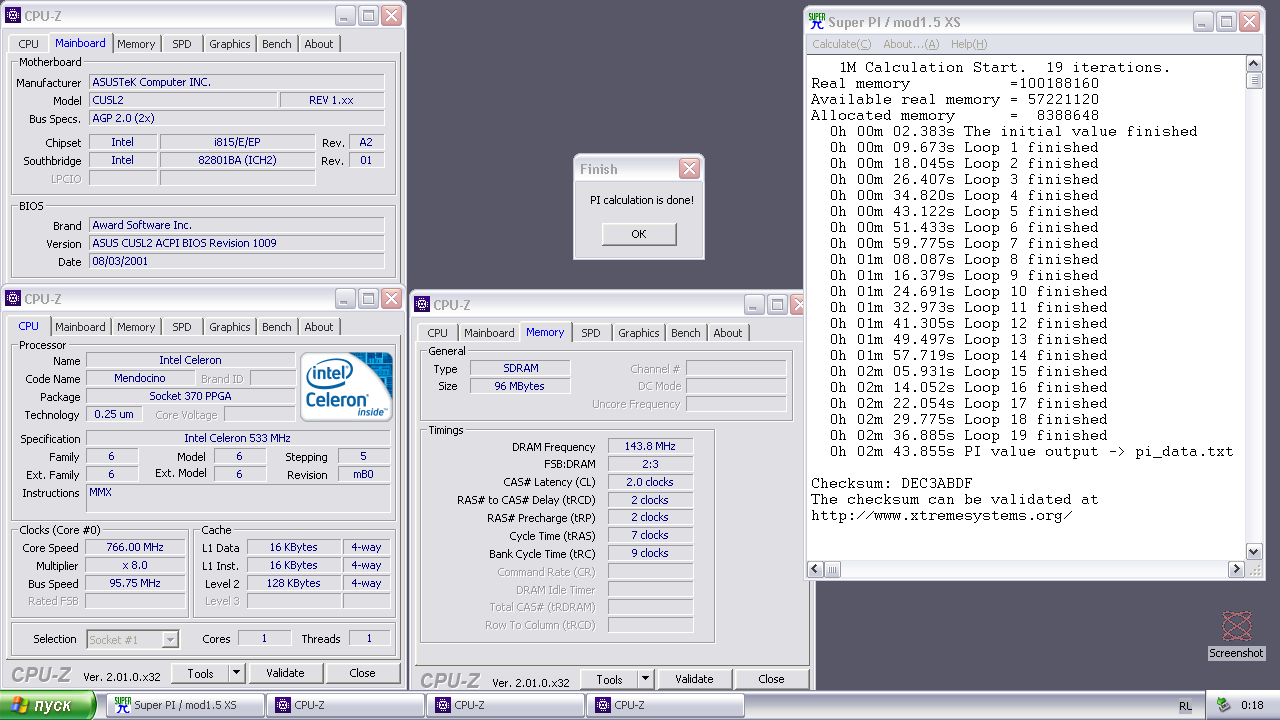The width and height of the screenshot is (1280, 720).
Task: Click the Specification Intel Celeron 533 MHz field
Action: [x=238, y=438]
